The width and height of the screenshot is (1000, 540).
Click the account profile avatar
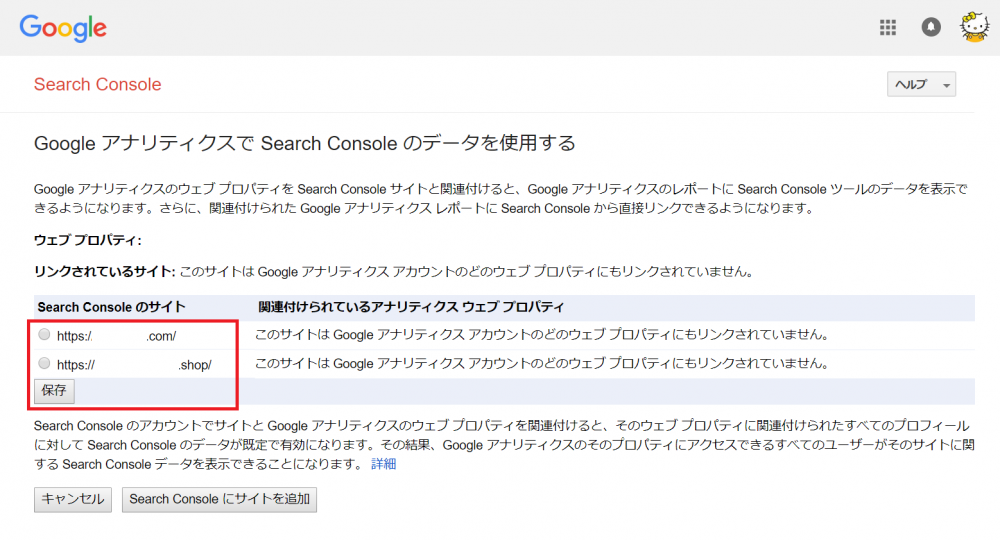click(974, 27)
